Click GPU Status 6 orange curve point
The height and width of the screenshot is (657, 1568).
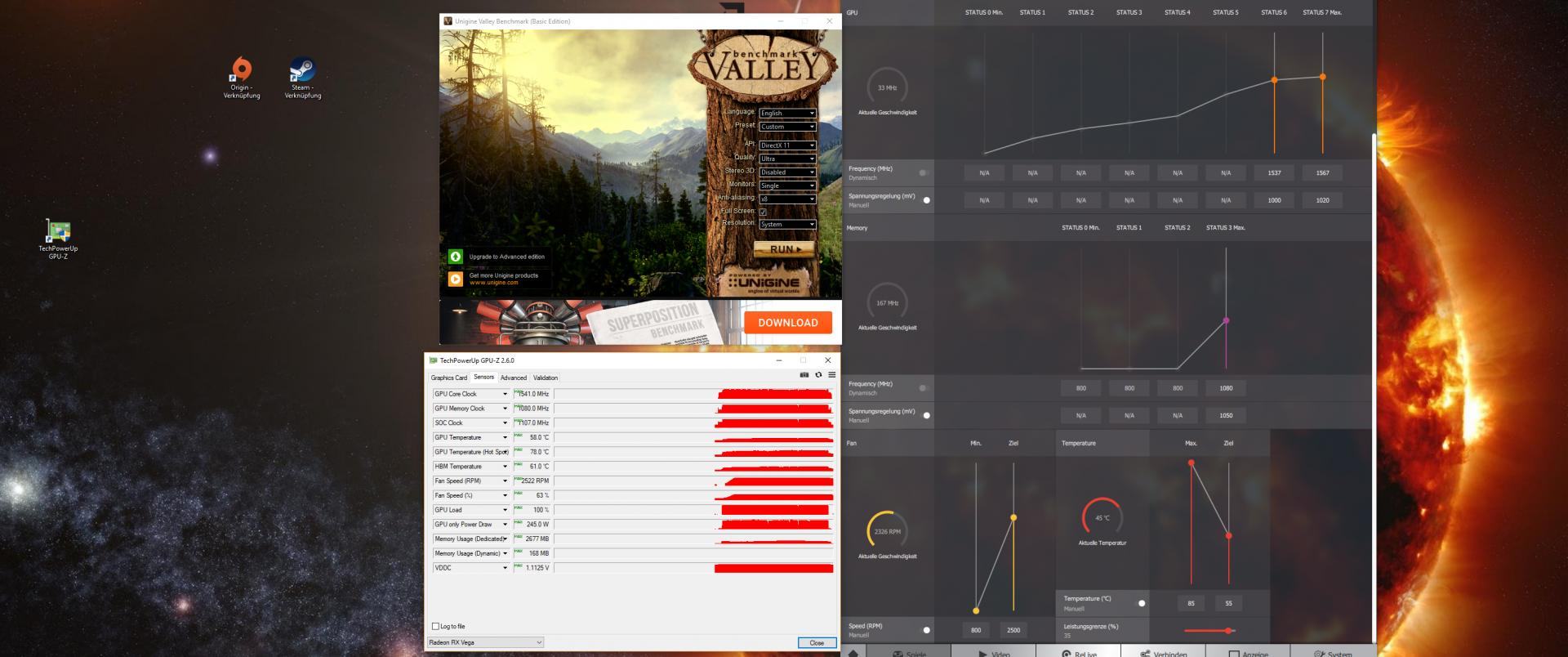click(x=1274, y=80)
